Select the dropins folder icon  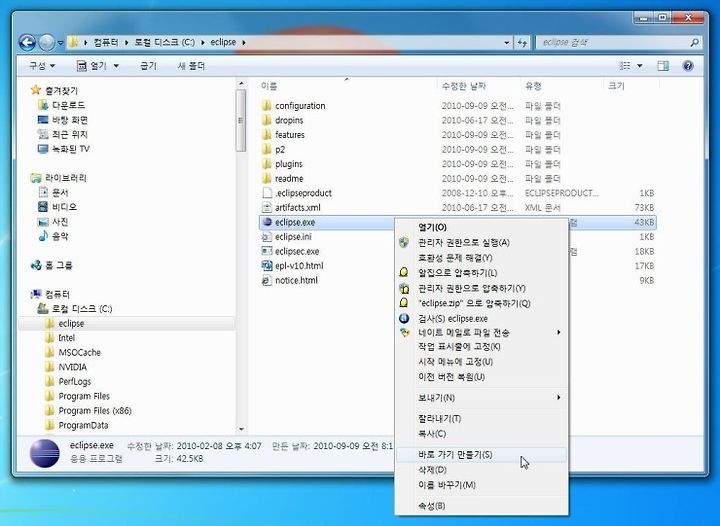coord(267,120)
